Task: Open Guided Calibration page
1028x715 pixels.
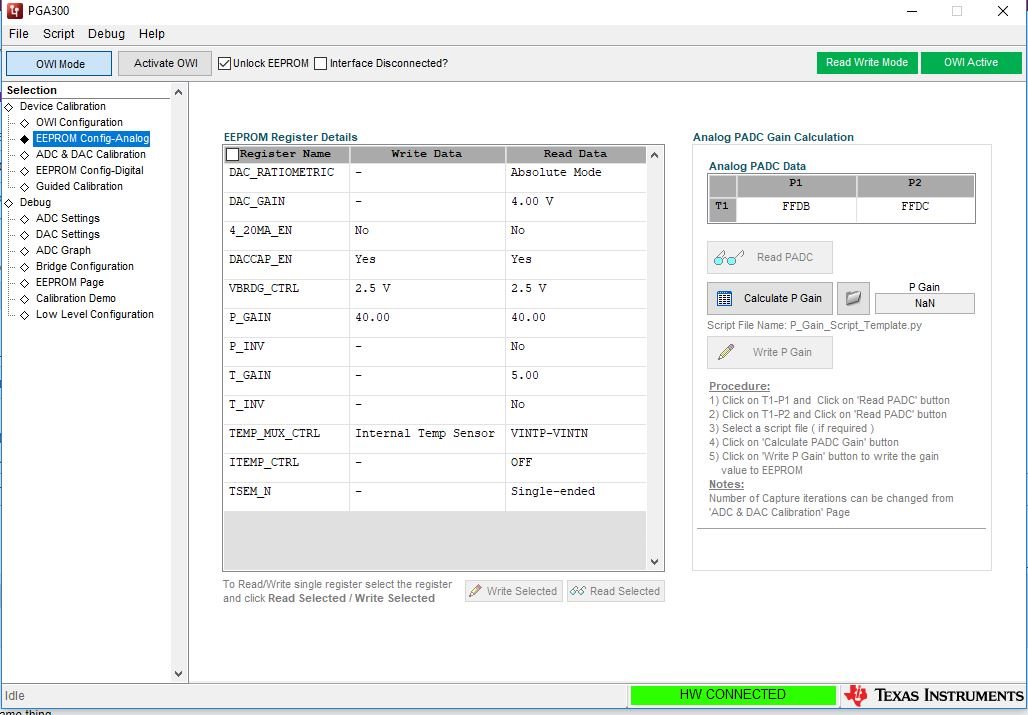Action: tap(79, 187)
